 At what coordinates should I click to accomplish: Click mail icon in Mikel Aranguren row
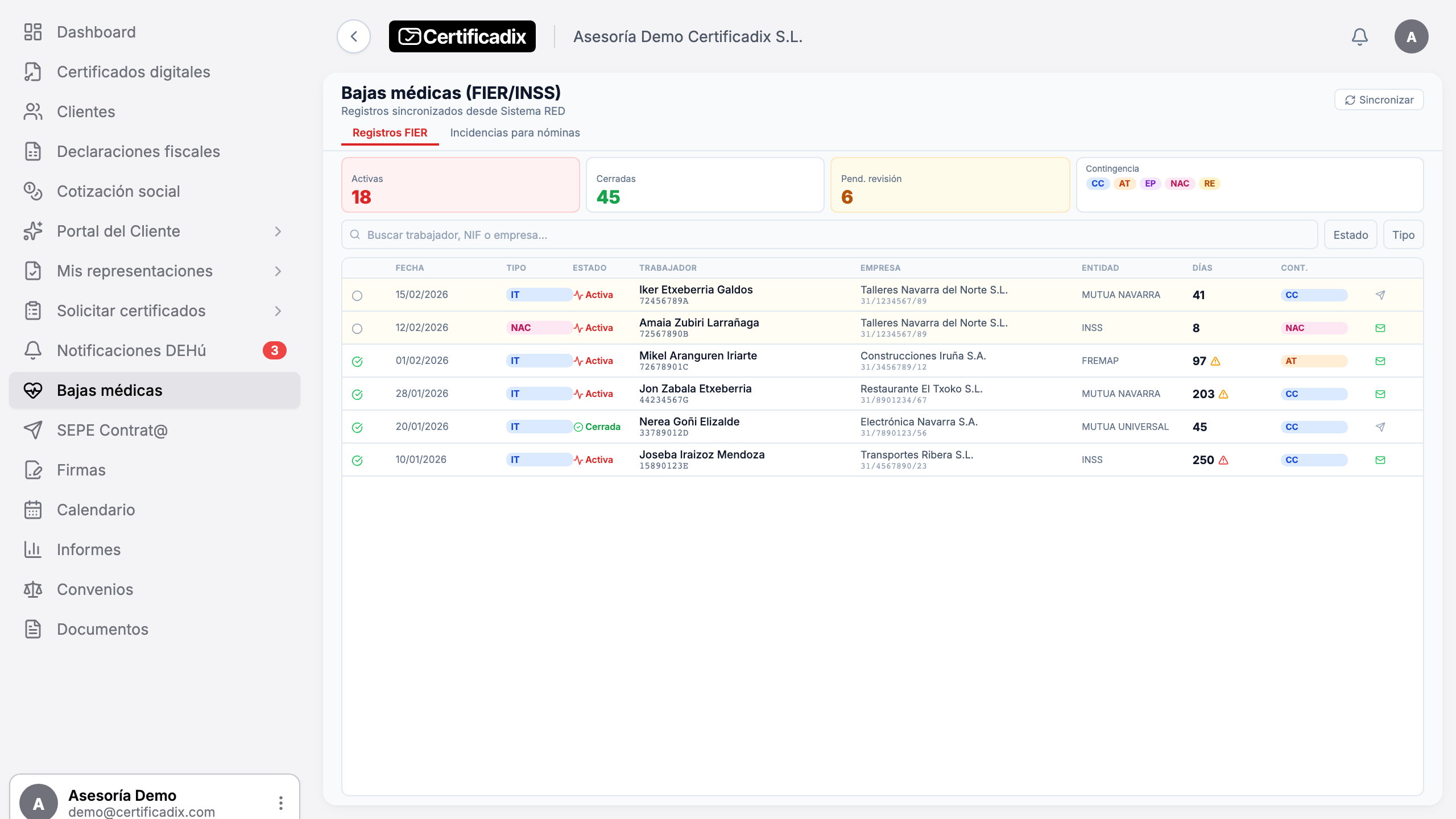(x=1380, y=361)
